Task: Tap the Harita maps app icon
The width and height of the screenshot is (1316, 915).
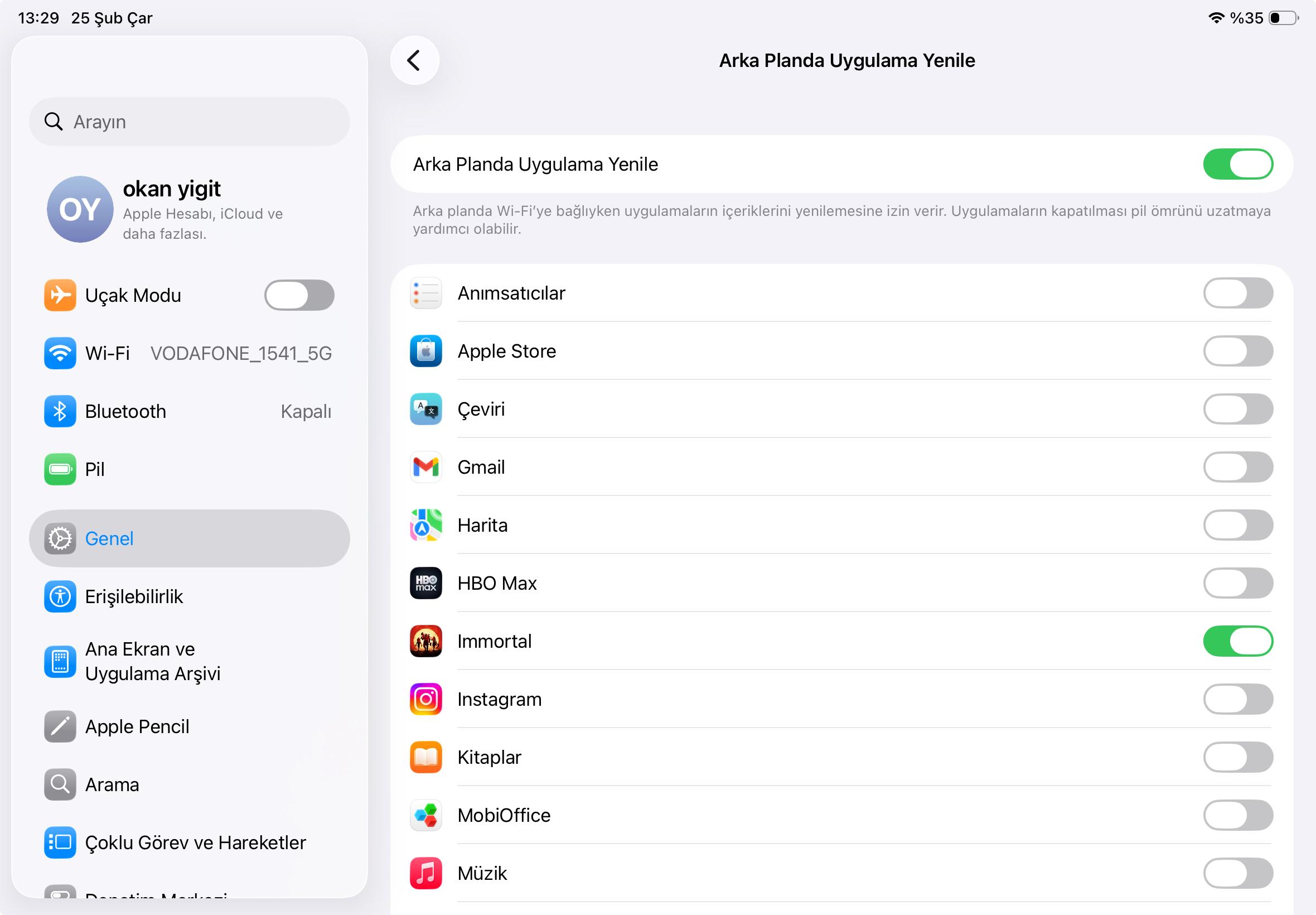Action: [x=425, y=525]
